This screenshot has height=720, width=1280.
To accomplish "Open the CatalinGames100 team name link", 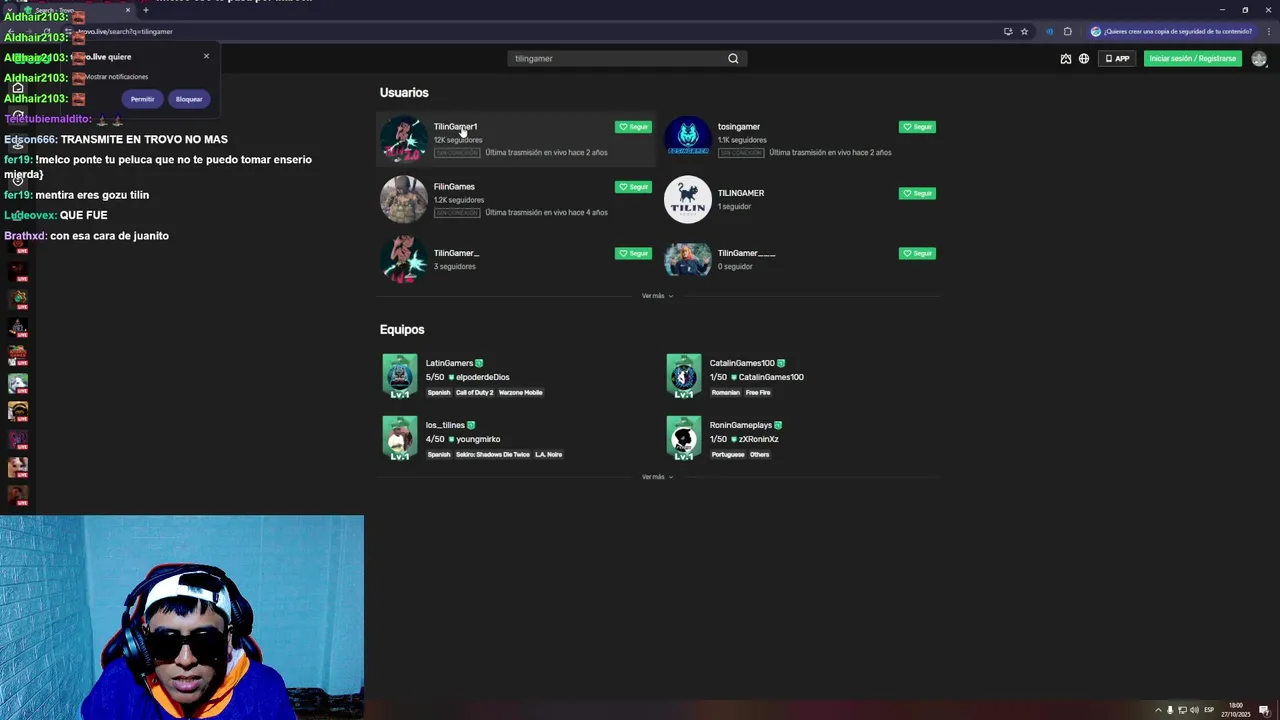I will pos(742,363).
